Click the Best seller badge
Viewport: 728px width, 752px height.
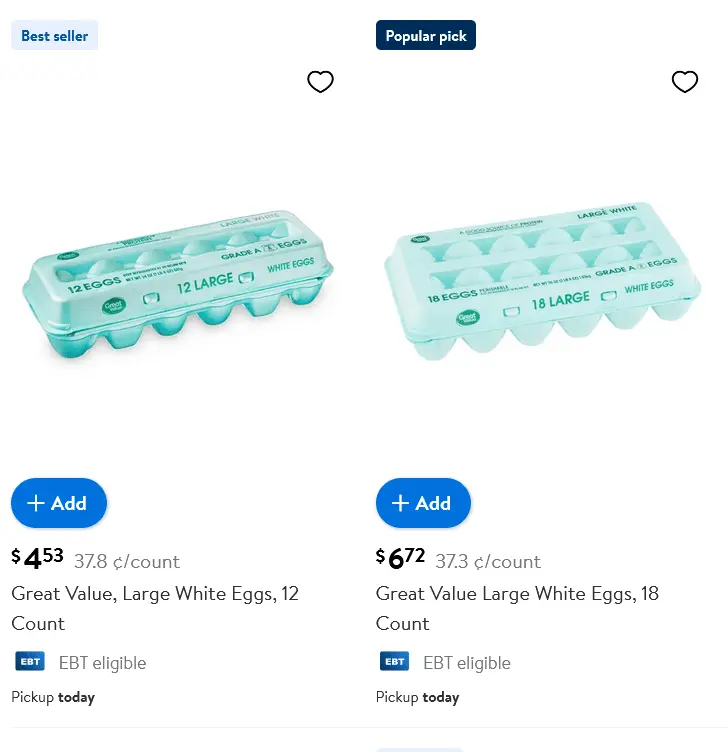(55, 36)
